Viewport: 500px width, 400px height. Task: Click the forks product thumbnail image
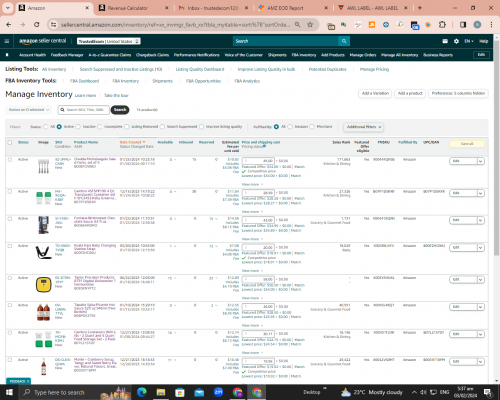pos(43,166)
